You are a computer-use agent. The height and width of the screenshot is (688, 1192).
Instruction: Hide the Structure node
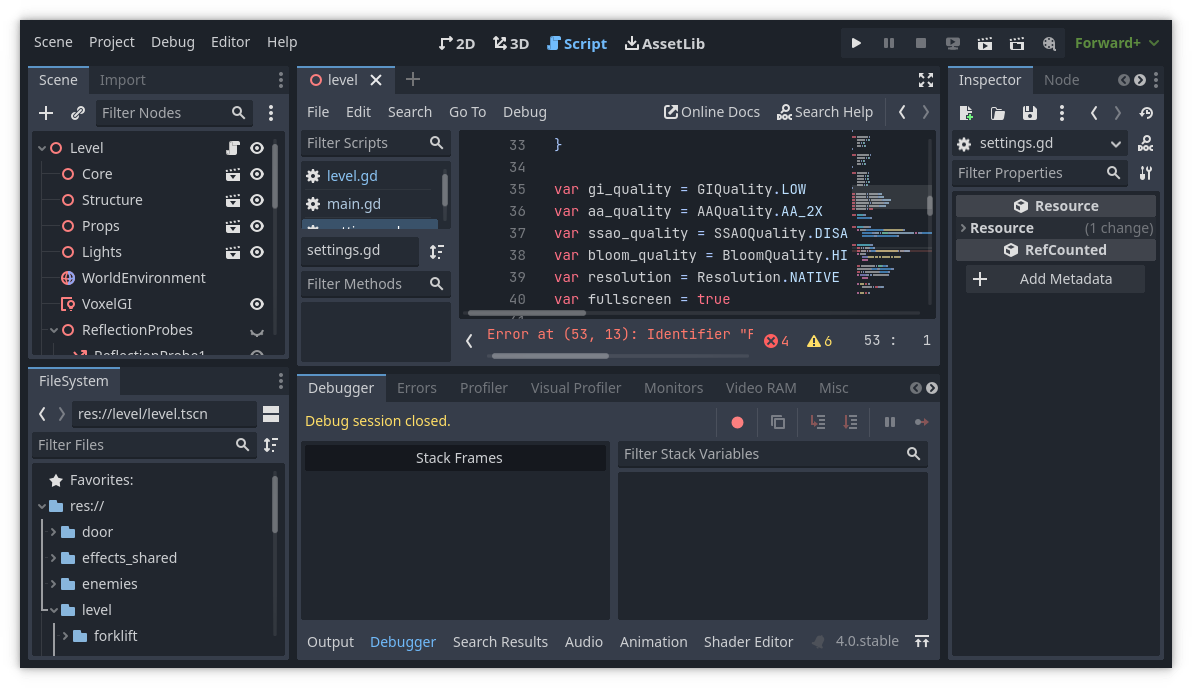point(257,200)
